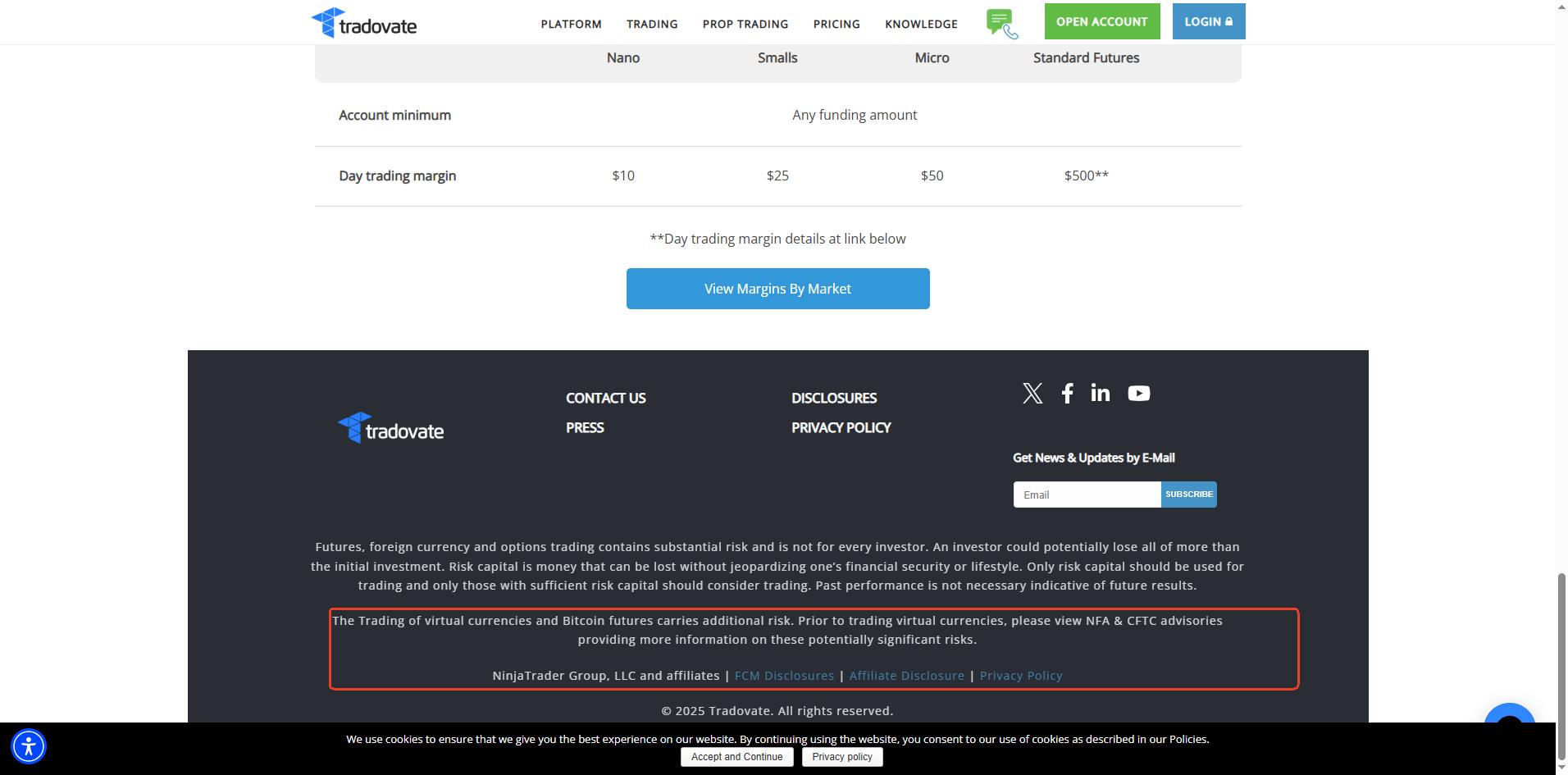1568x775 pixels.
Task: Subscribe to the email newsletter
Action: [1189, 495]
